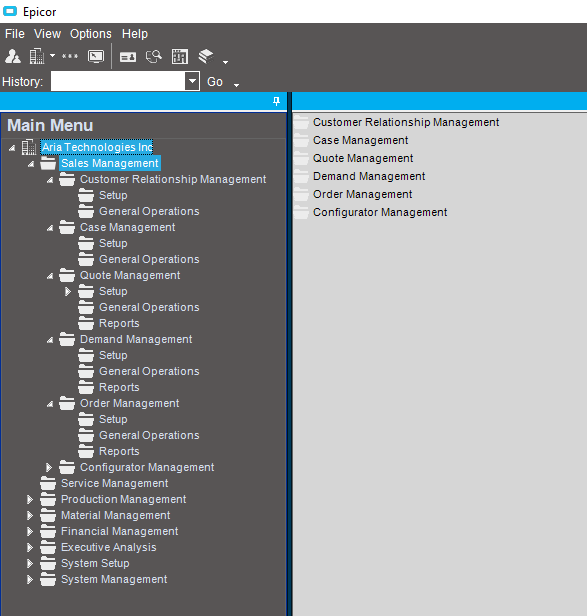Collapse the Sales Management tree node
Viewport: 587px width, 616px height.
click(x=31, y=164)
